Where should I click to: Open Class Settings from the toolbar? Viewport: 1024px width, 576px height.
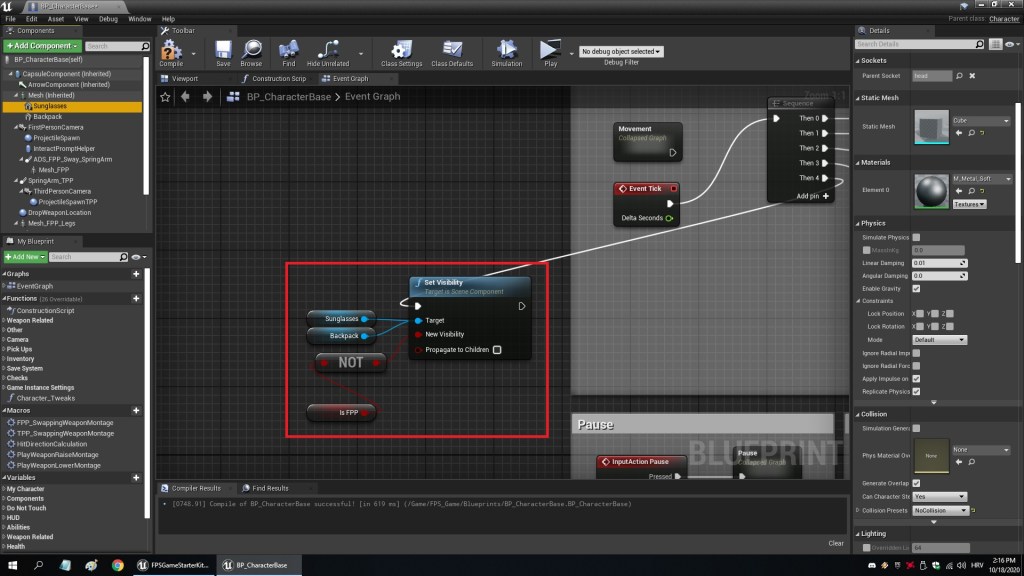tap(401, 49)
